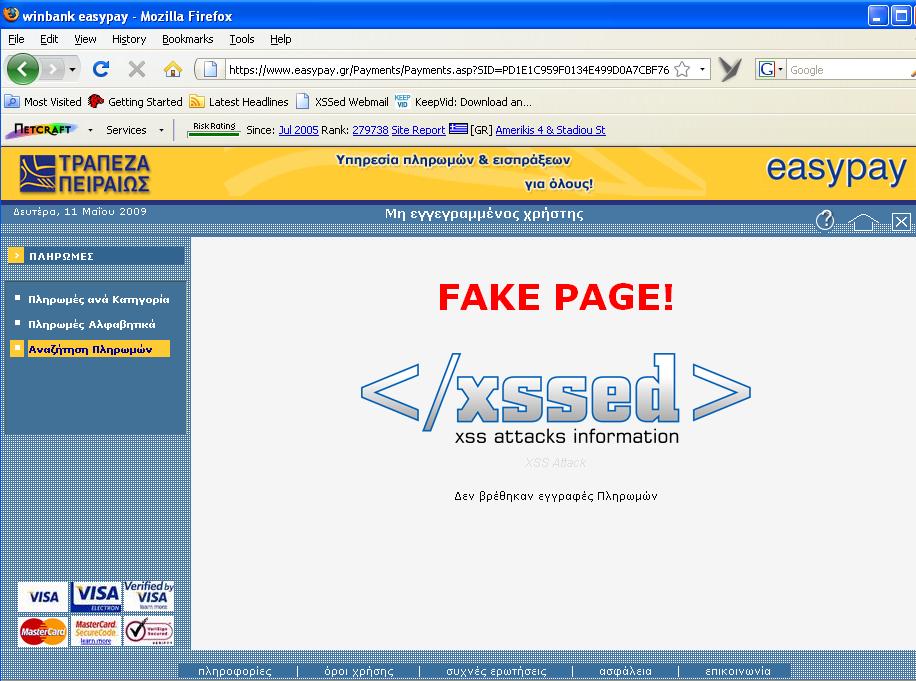Click the Netcraft toolbar logo

tap(41, 130)
